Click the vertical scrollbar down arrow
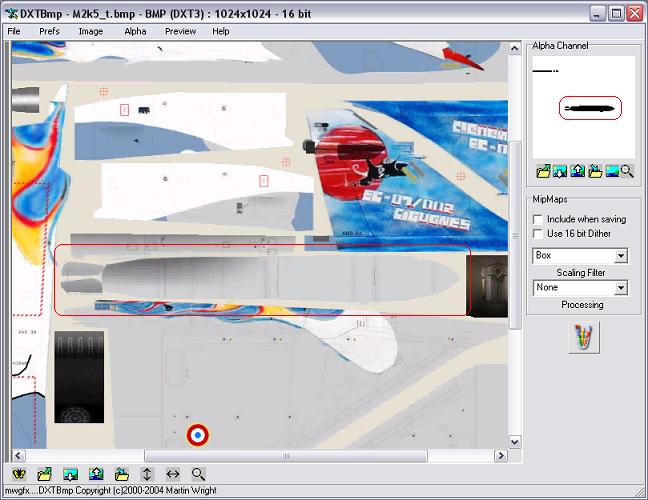Viewport: 648px width, 500px height. point(515,442)
